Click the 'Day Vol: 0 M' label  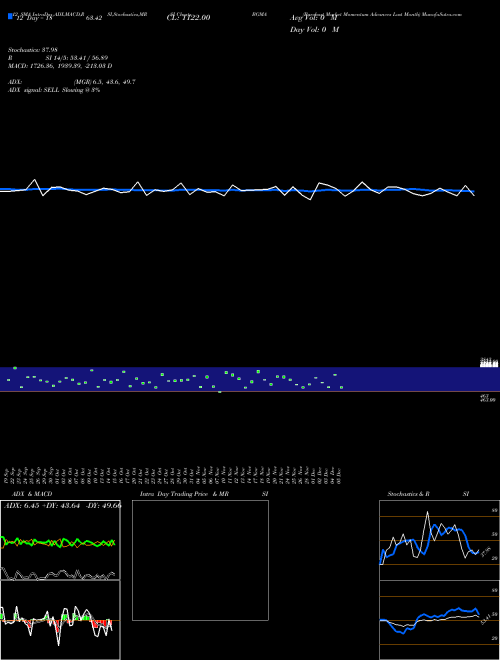point(314,30)
